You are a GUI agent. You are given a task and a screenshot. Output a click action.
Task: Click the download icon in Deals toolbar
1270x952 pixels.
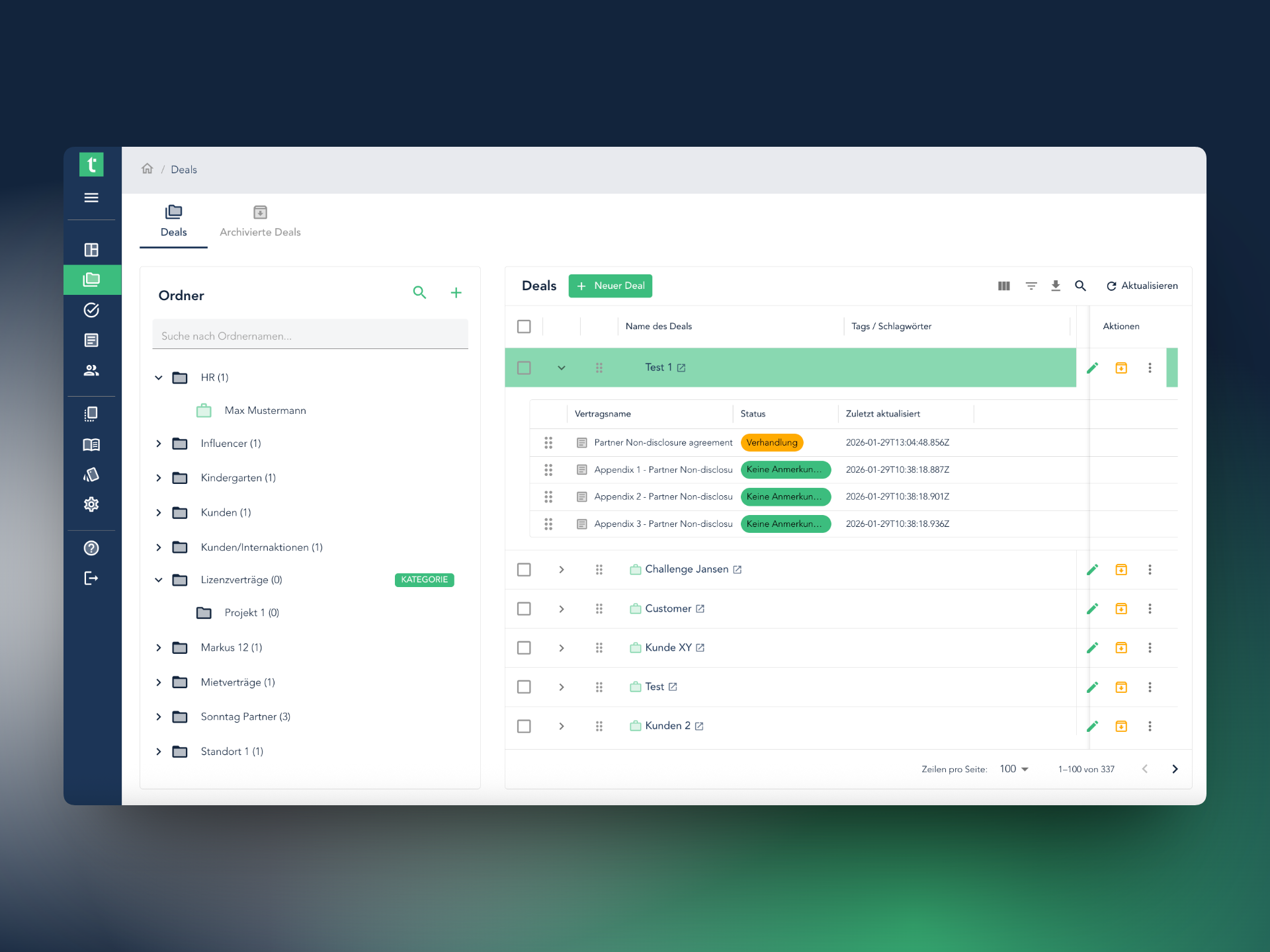1056,286
